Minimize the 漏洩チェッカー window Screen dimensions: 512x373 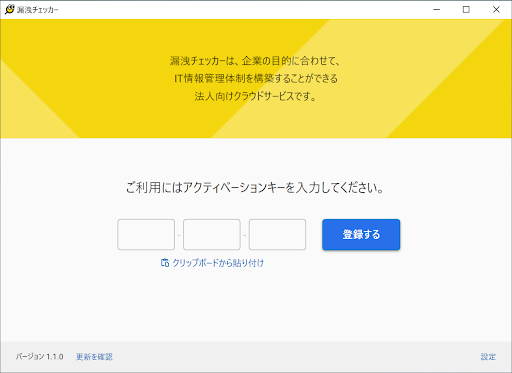point(436,9)
